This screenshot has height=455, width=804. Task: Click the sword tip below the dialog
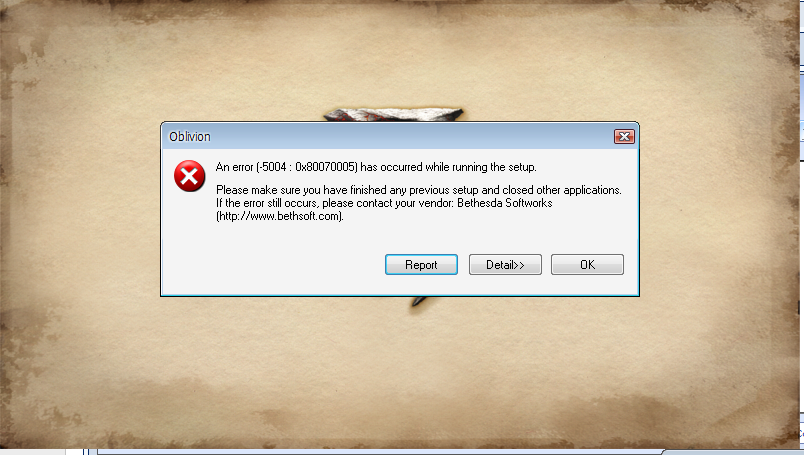coord(419,301)
